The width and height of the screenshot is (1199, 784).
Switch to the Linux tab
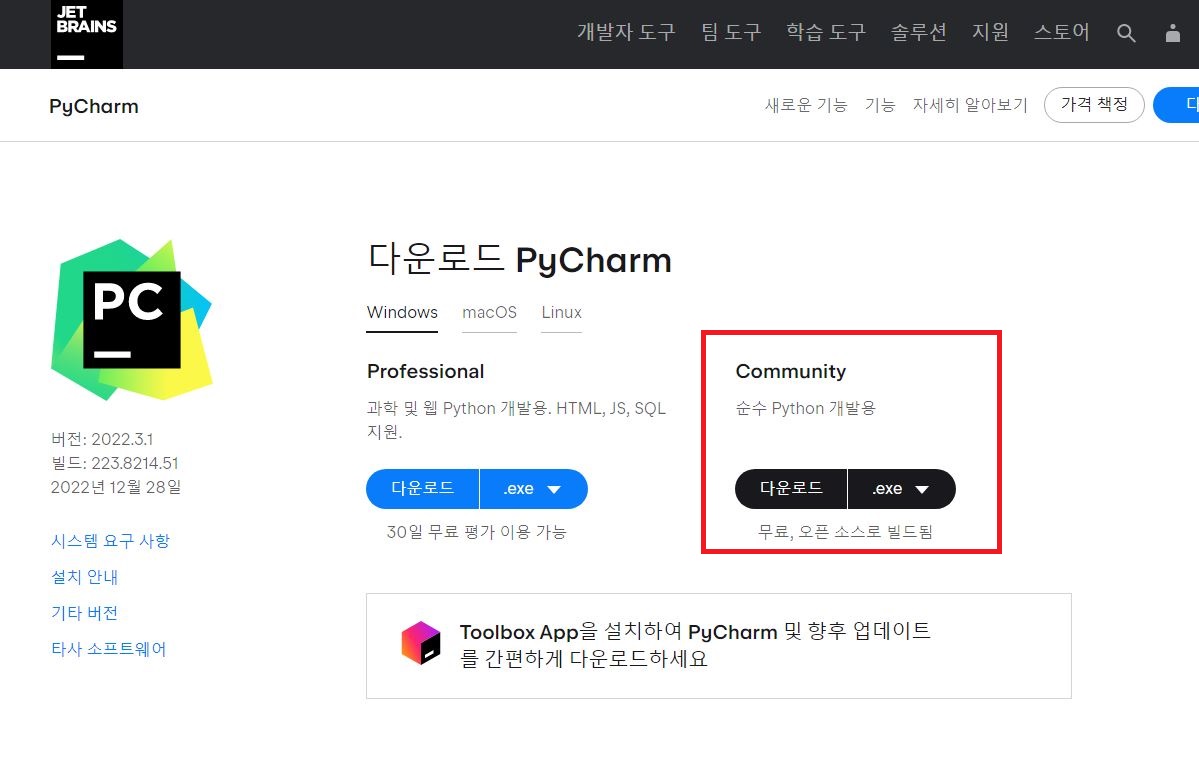tap(561, 313)
